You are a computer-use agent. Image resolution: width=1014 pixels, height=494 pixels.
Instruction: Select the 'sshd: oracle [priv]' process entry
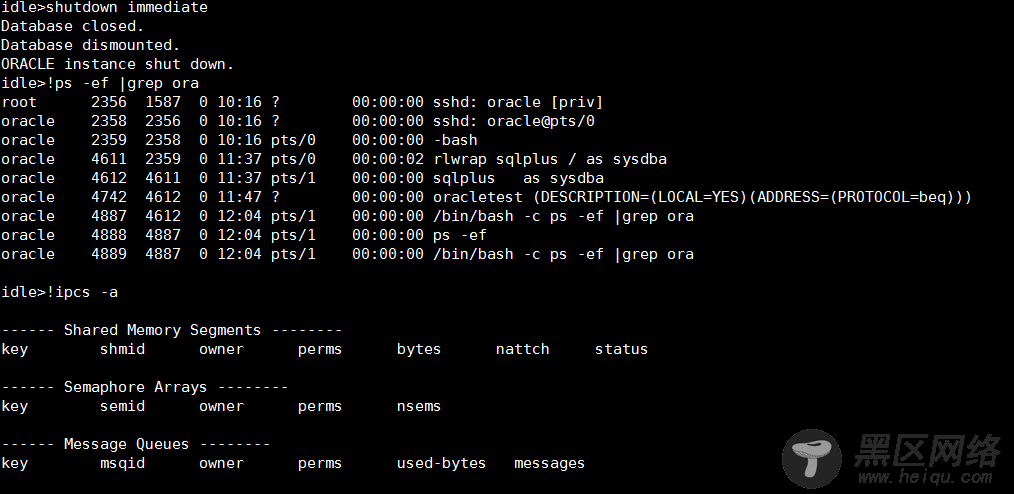517,102
